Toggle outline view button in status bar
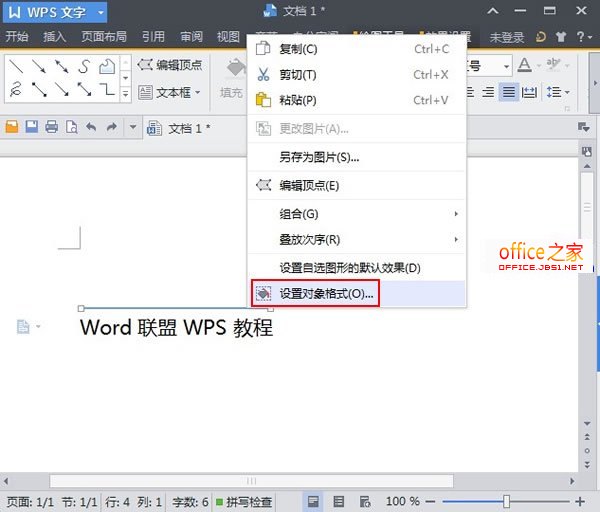 (x=339, y=500)
